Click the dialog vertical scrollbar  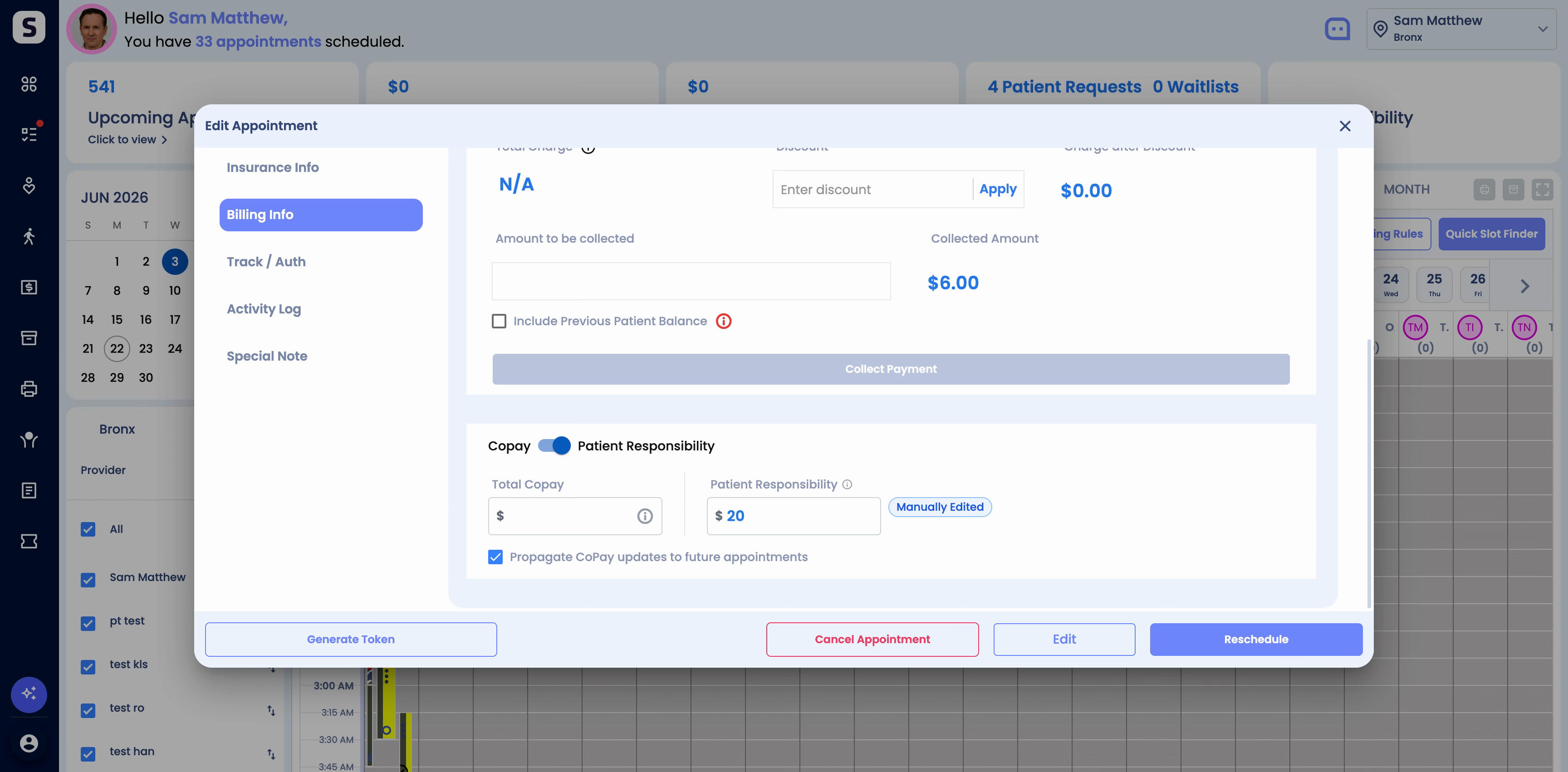click(1368, 473)
